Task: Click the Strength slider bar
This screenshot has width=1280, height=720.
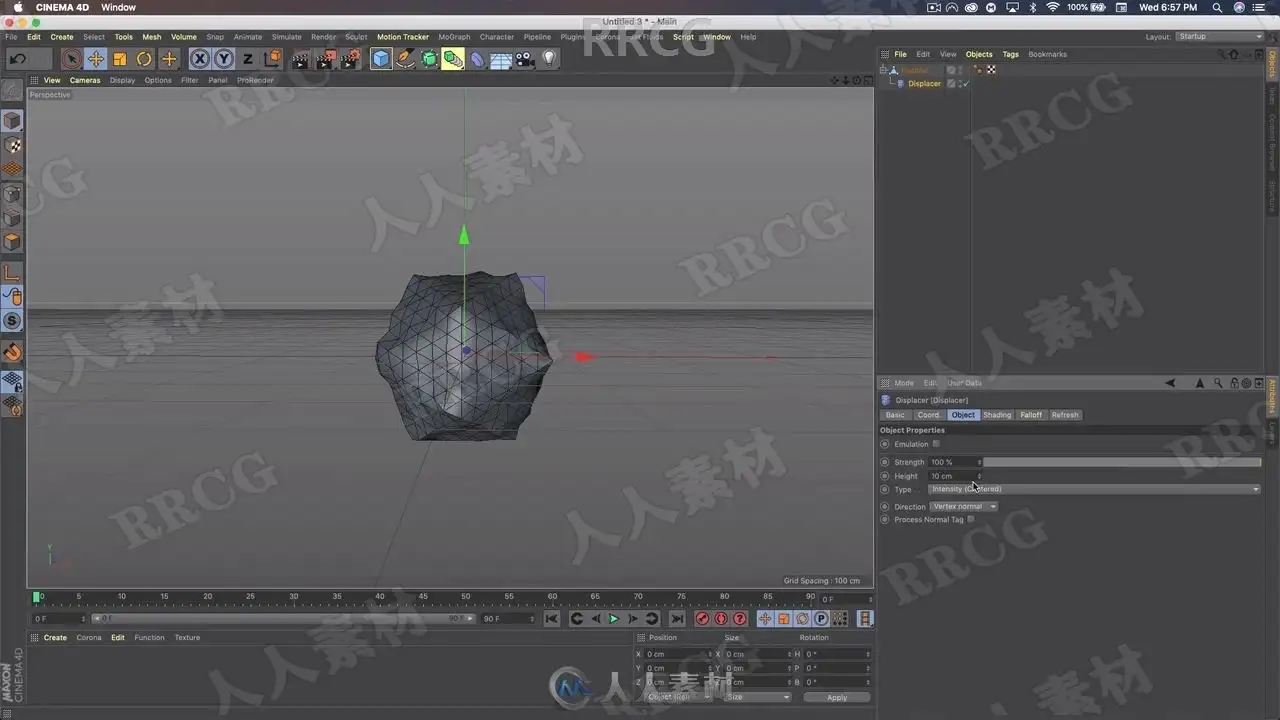Action: (x=1122, y=462)
